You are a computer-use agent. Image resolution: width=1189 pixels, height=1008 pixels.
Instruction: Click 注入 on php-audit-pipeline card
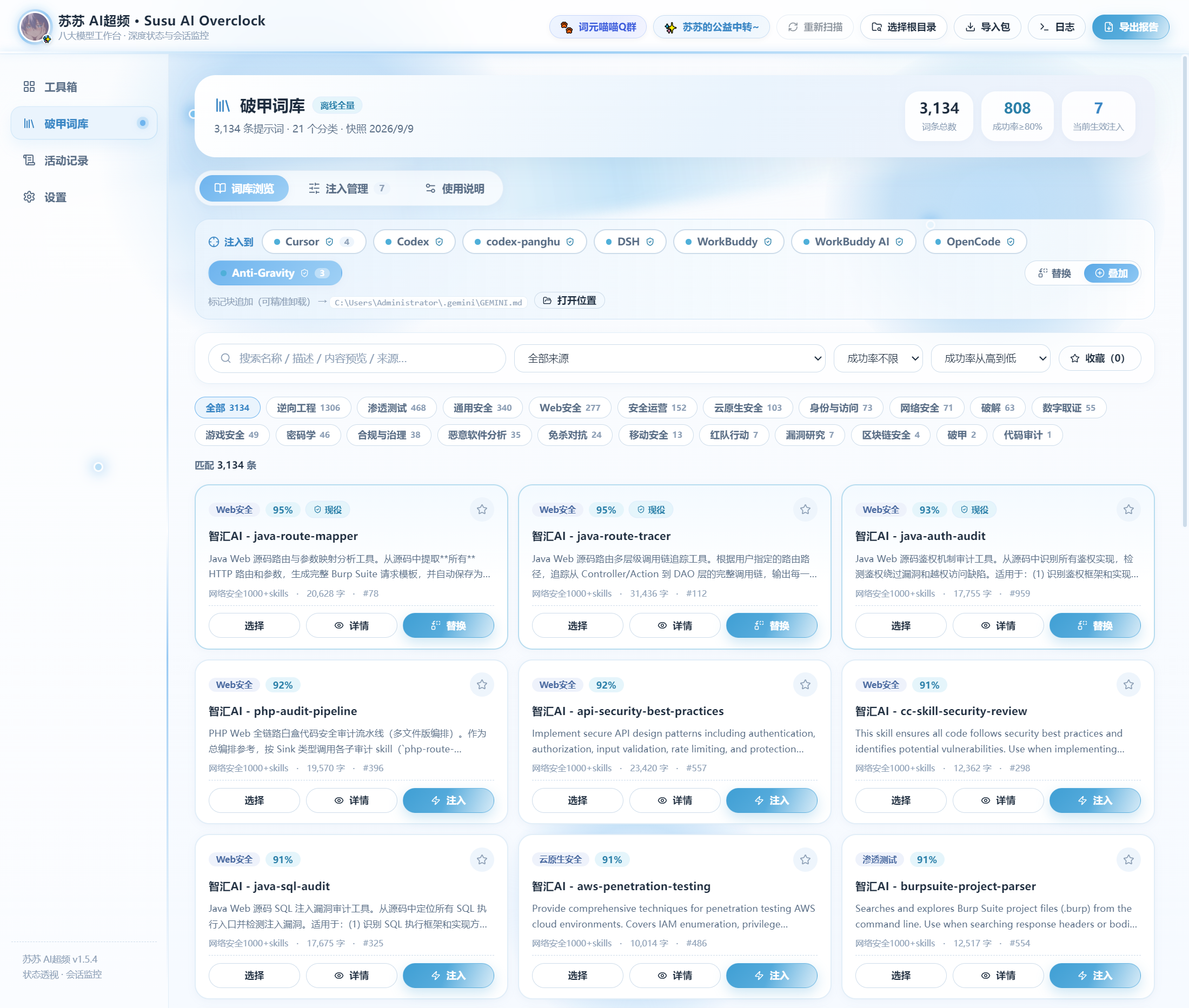point(448,800)
